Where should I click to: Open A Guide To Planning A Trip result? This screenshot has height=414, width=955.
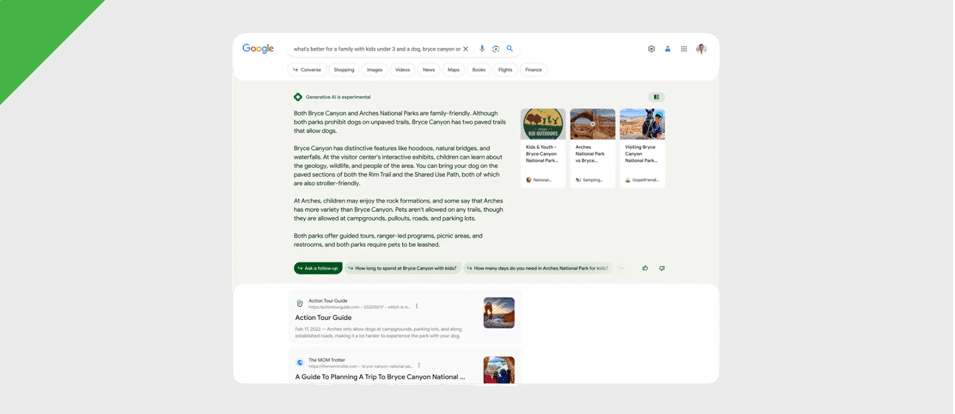(x=380, y=377)
